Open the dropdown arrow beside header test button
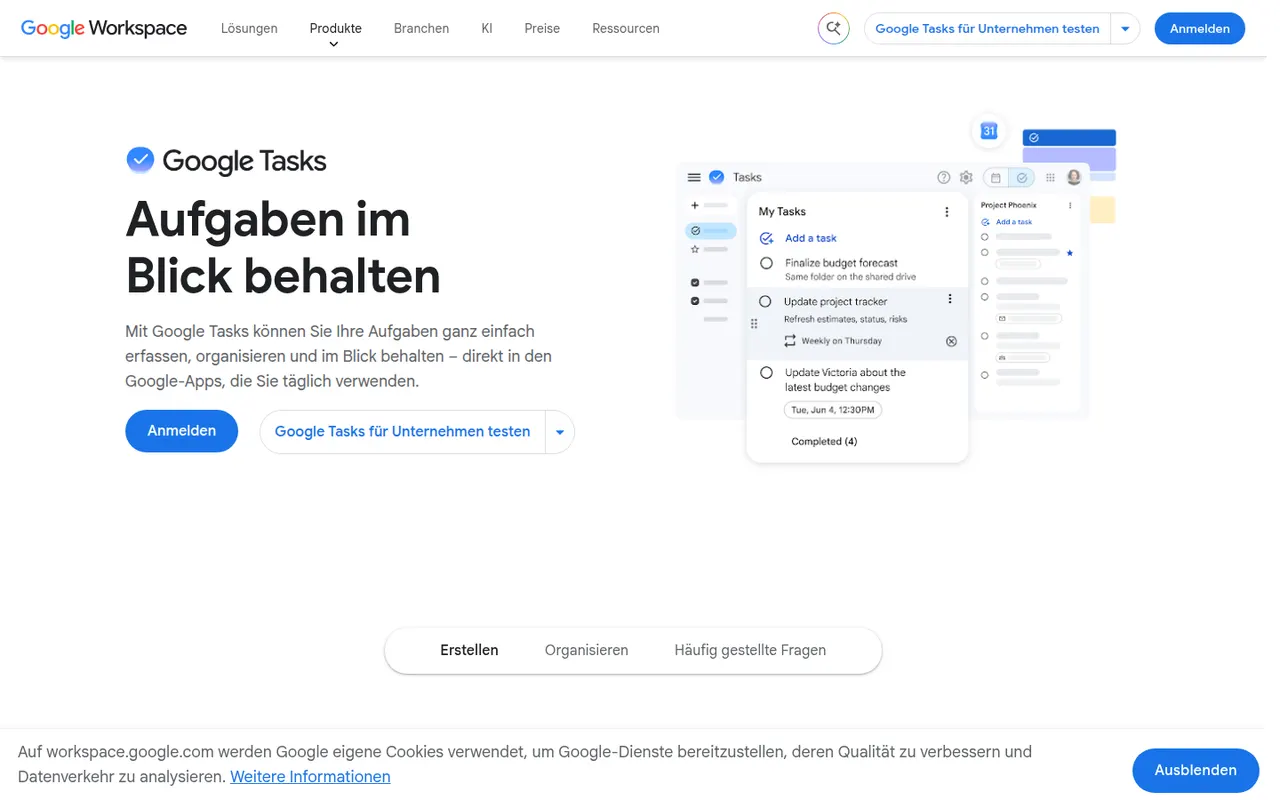Image resolution: width=1280 pixels, height=800 pixels. tap(1125, 29)
